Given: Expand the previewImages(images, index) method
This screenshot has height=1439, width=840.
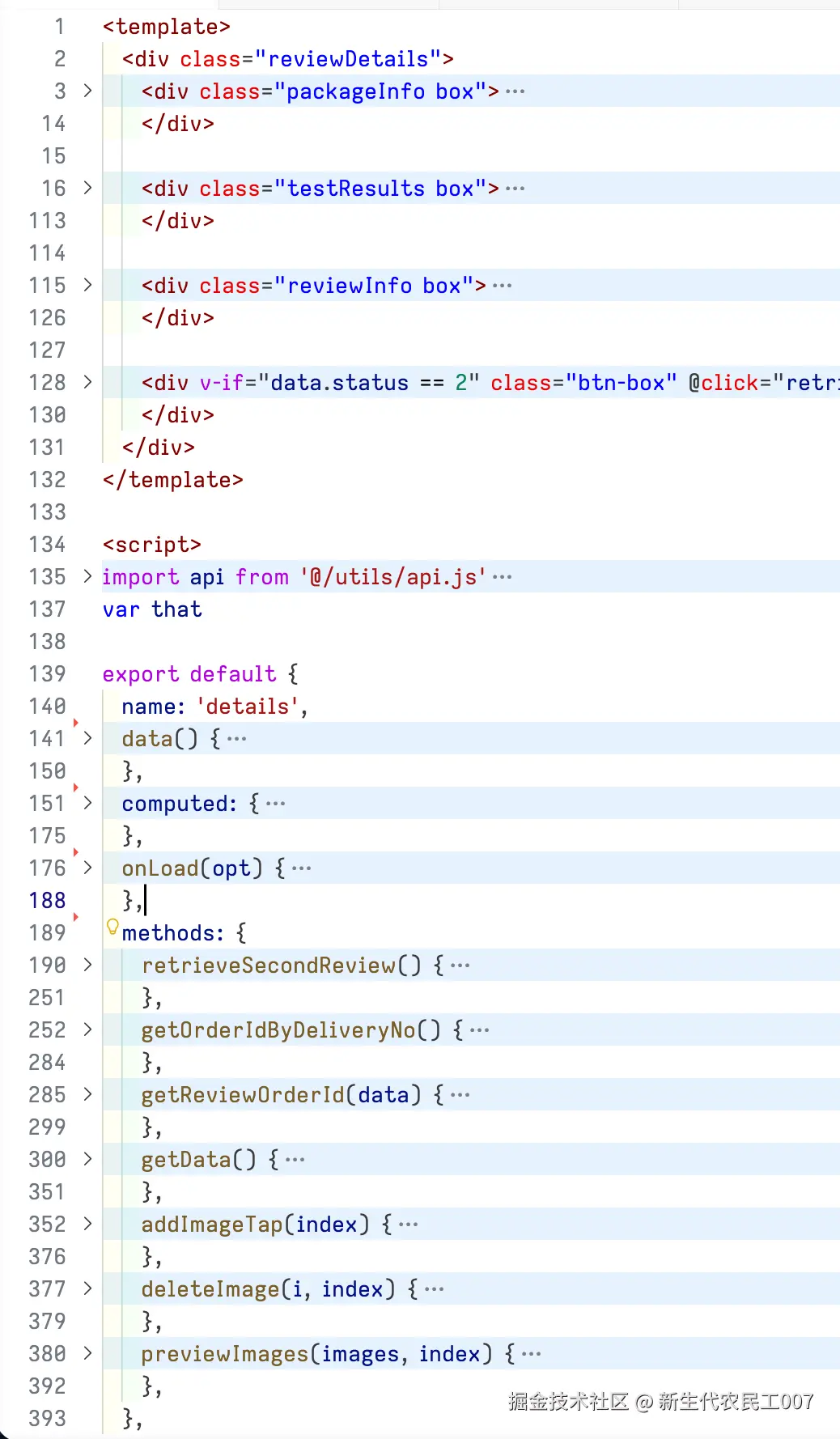Looking at the screenshot, I should point(87,1353).
